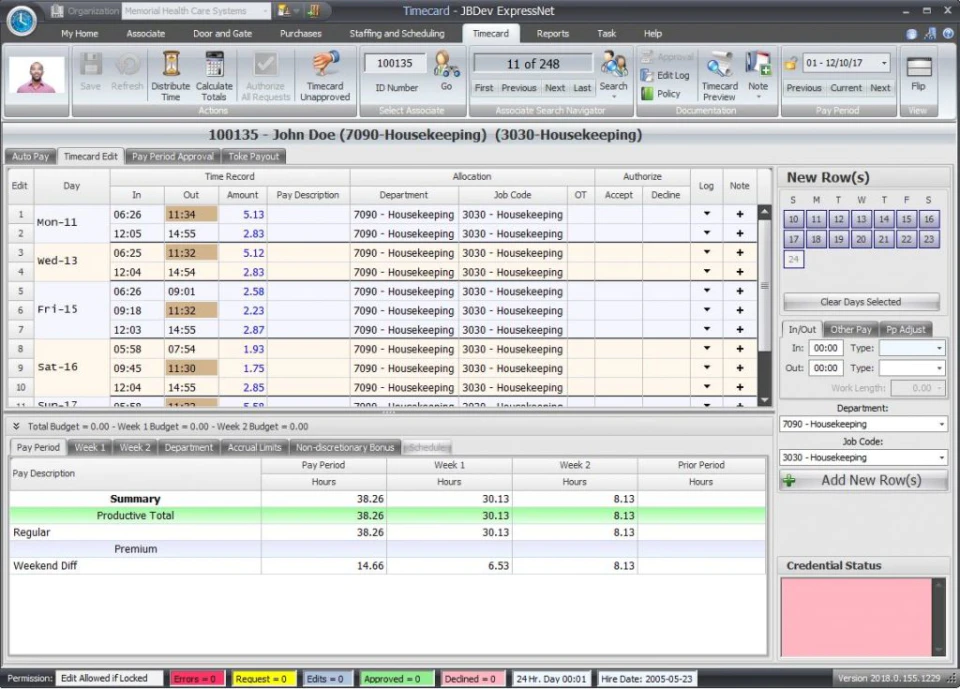Click the Add New Row(s) button
960x689 pixels.
click(863, 480)
